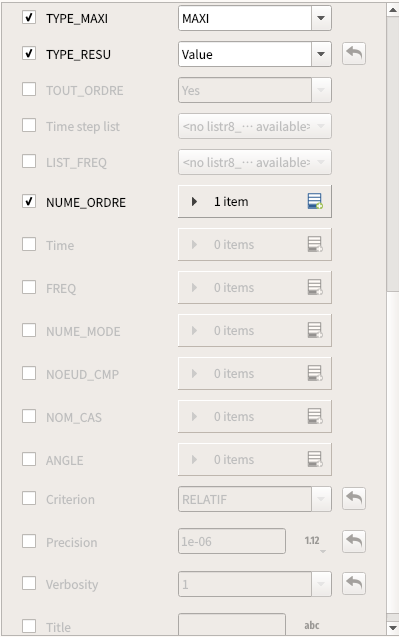
Task: Click the reset arrow beside Precision field
Action: 354,542
